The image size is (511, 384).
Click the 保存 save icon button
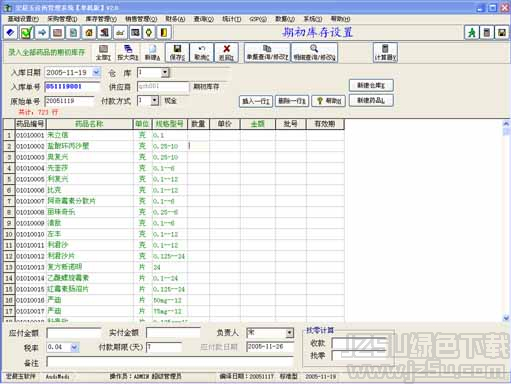(177, 52)
